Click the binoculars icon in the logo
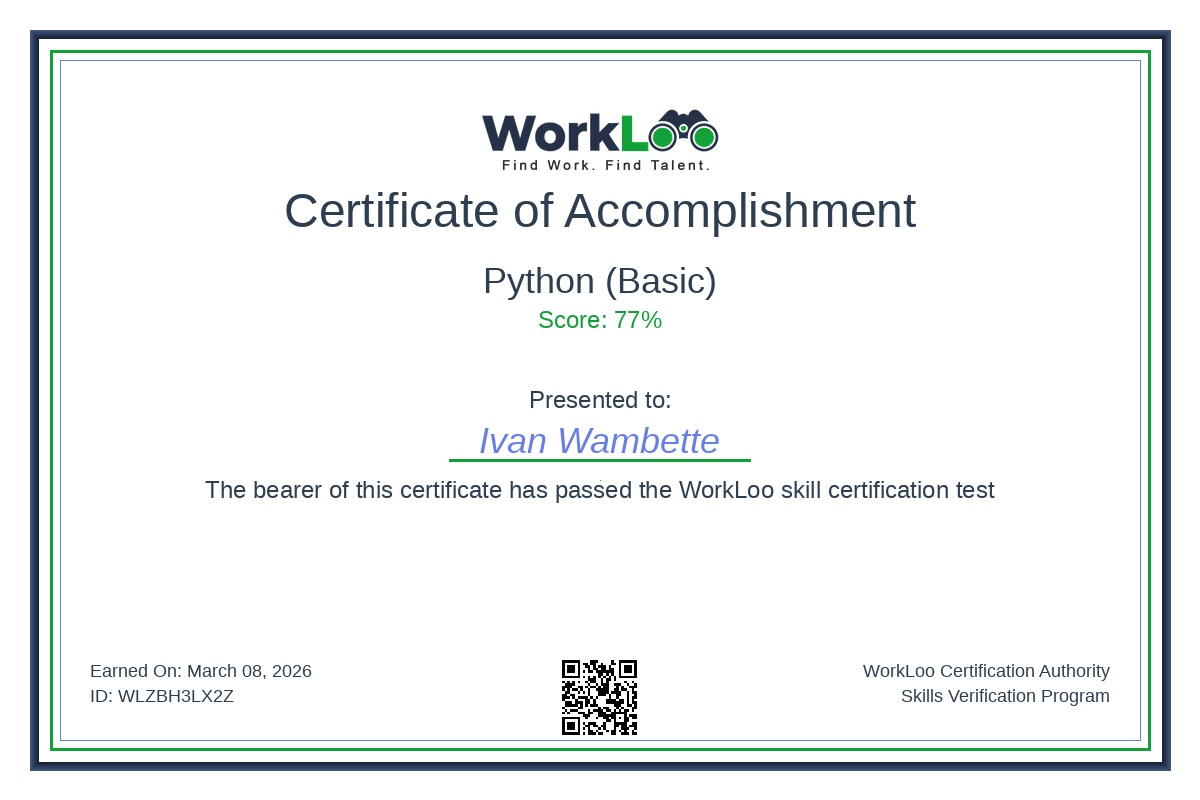 684,130
